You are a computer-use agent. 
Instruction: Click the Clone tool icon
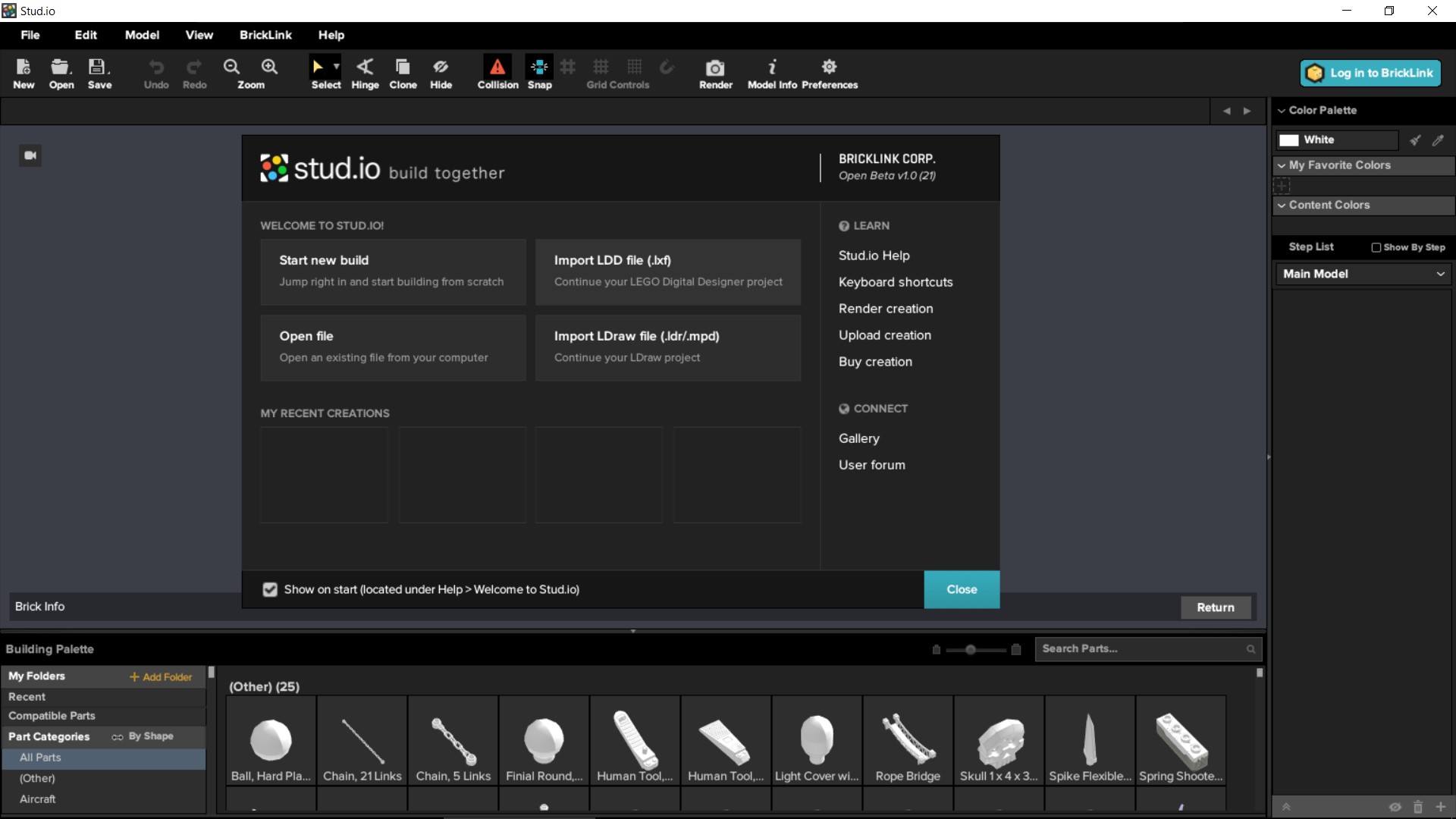tap(403, 67)
